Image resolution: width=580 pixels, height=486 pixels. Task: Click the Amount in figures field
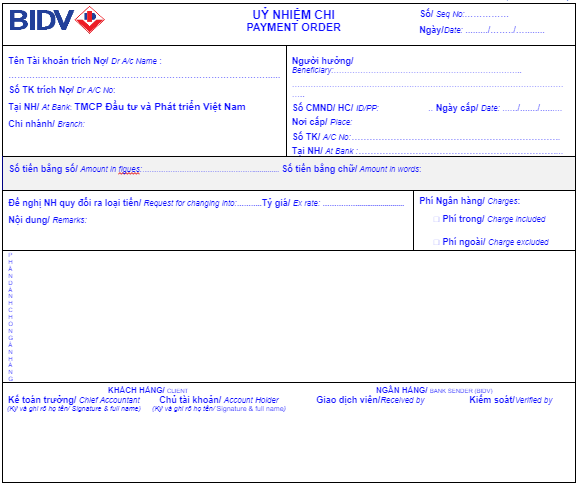(x=210, y=169)
